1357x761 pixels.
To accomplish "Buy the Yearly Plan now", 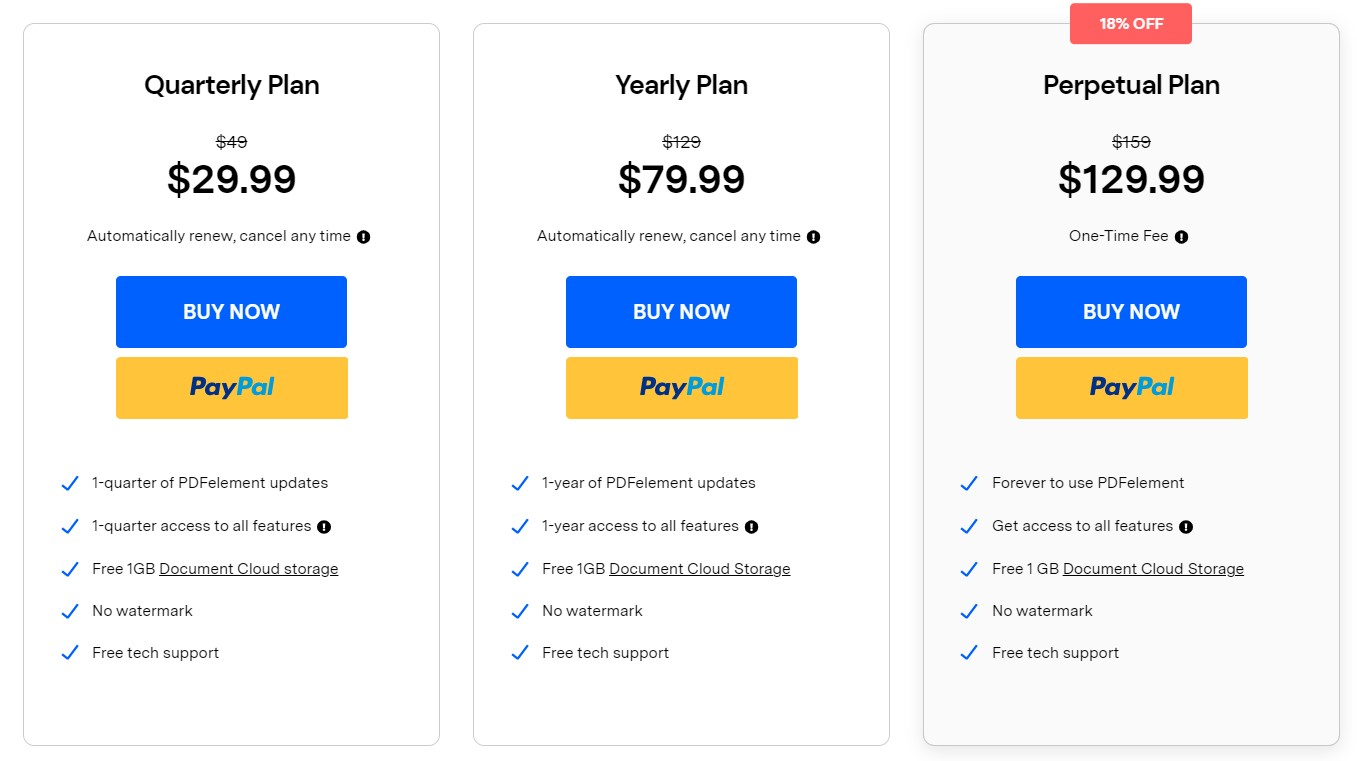I will click(681, 312).
